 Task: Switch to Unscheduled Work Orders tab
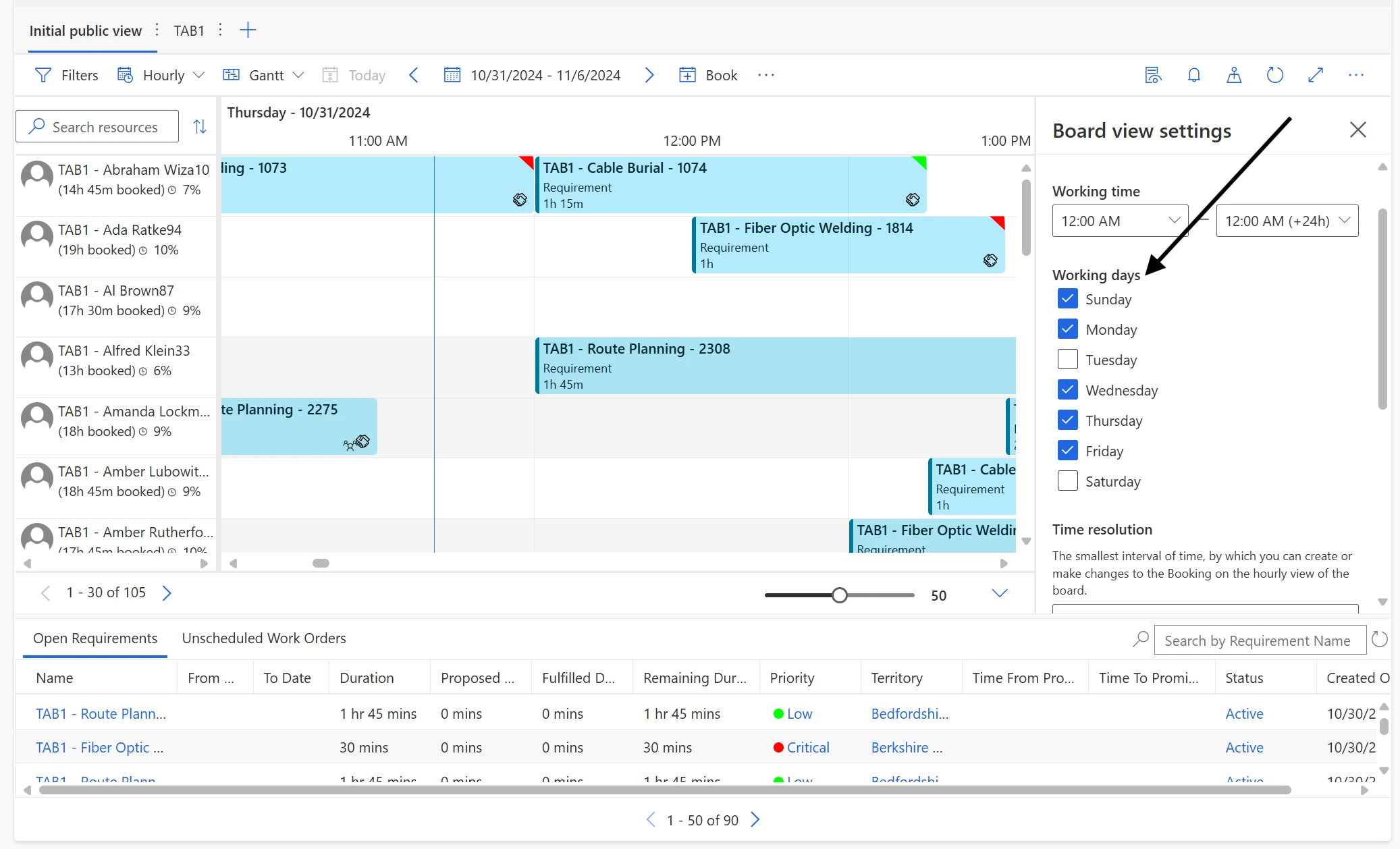263,638
